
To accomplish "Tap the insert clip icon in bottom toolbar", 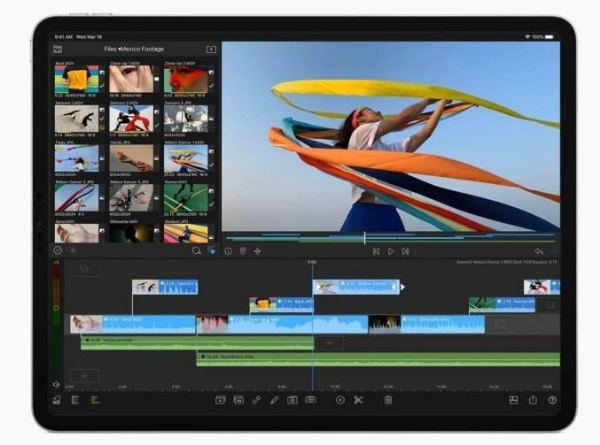I will tap(220, 400).
